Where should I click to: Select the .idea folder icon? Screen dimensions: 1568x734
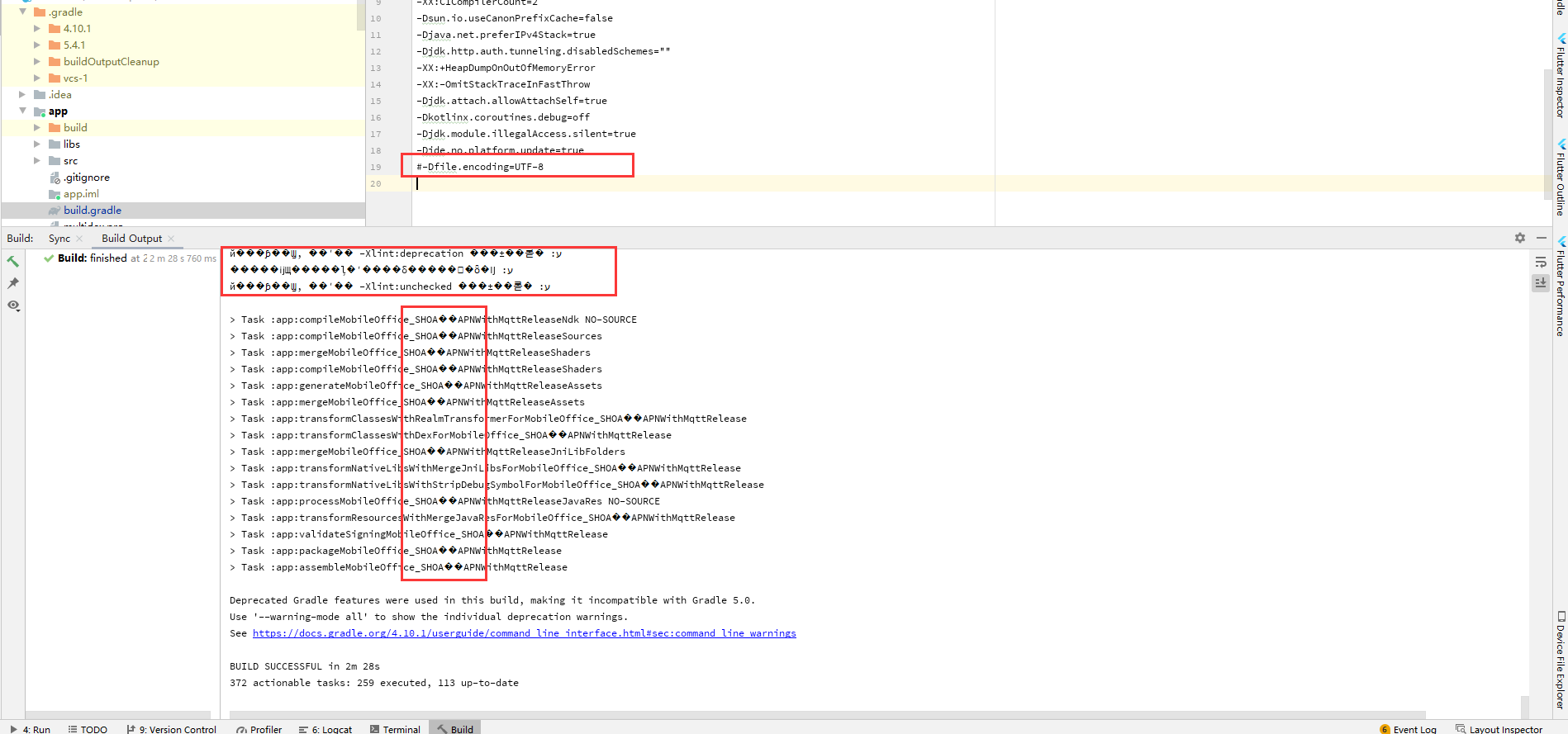point(40,95)
